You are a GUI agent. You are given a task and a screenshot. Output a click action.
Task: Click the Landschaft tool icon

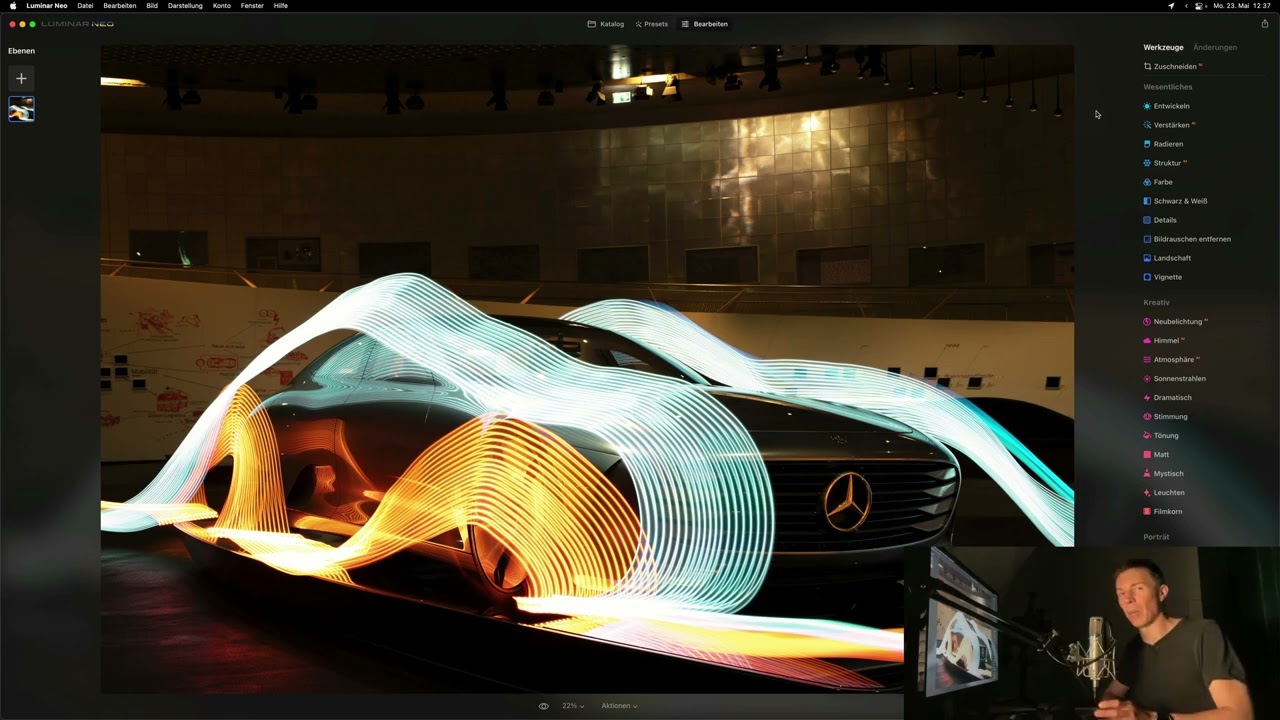point(1147,258)
